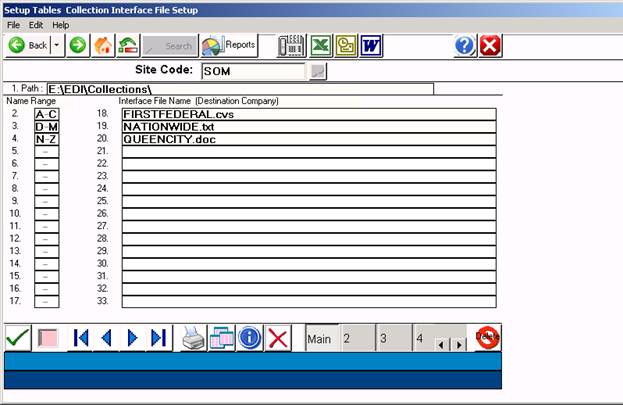Viewport: 623px width, 405px height.
Task: Save the record with the green checkmark
Action: tap(17, 338)
